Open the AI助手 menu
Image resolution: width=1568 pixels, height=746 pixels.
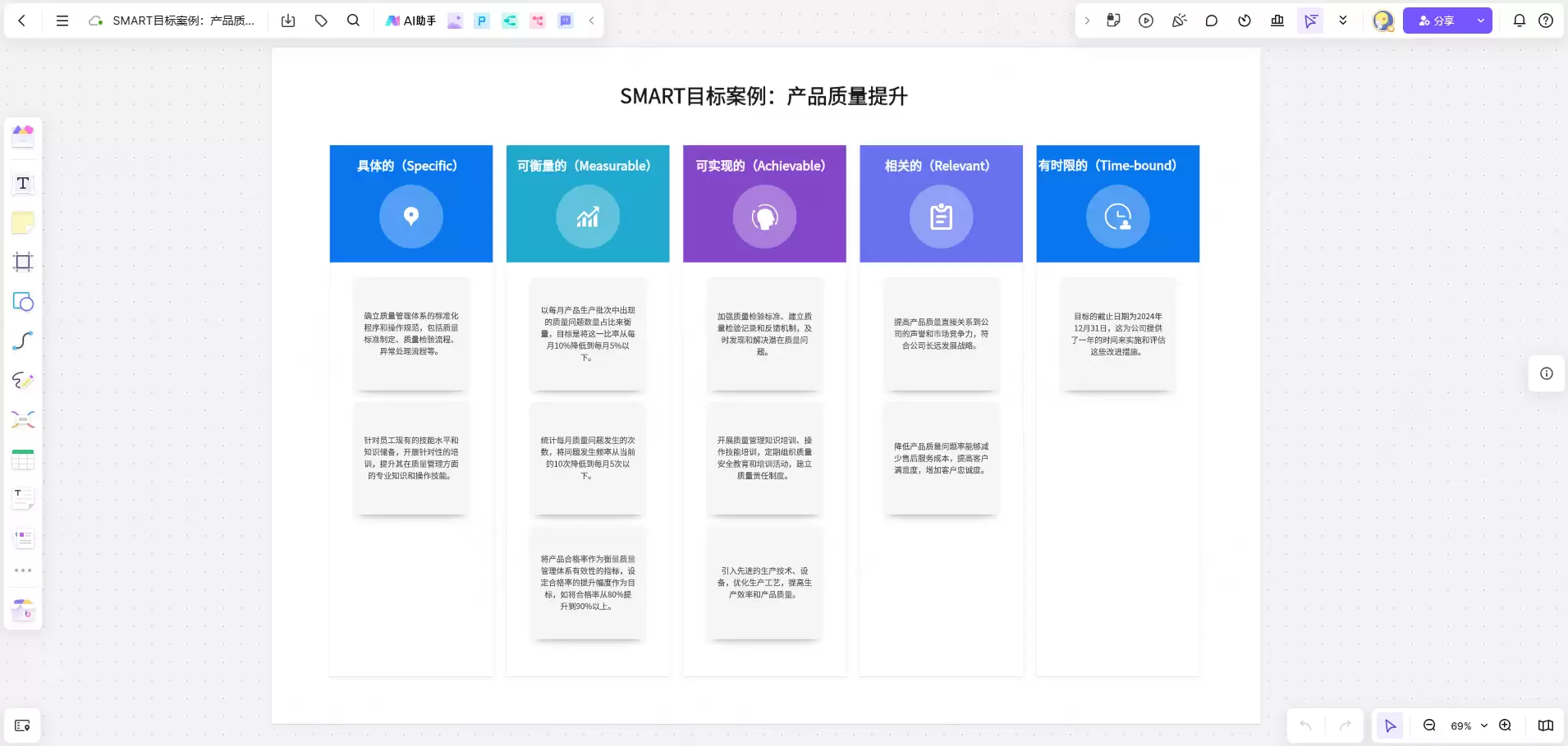coord(411,21)
